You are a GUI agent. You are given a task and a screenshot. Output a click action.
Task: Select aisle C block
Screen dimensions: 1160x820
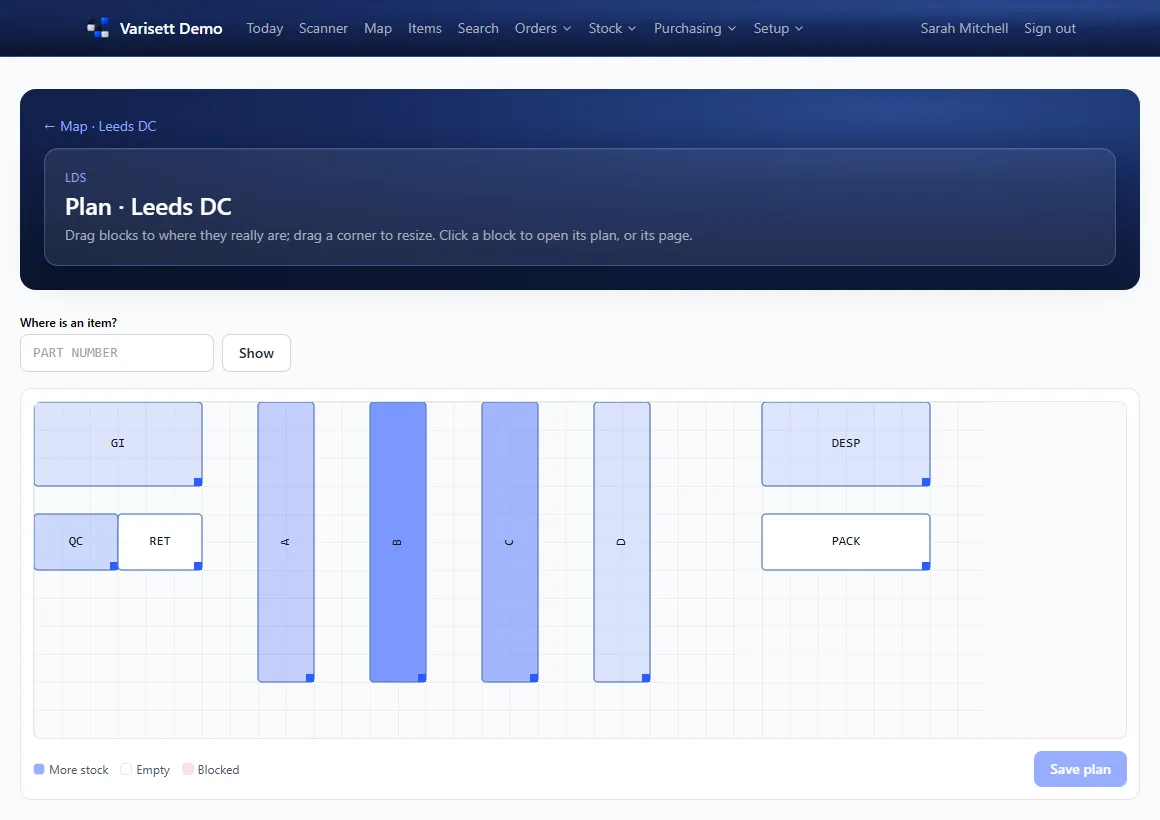510,542
